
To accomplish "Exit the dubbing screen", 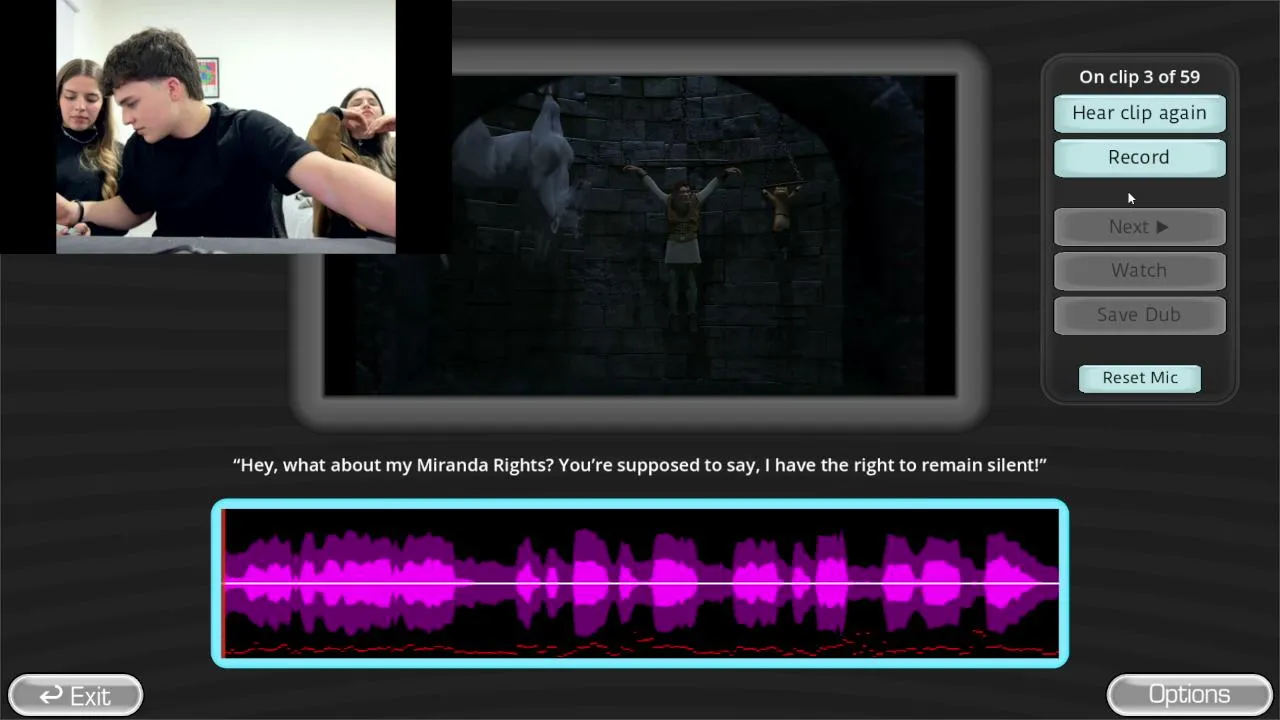I will click(x=75, y=695).
